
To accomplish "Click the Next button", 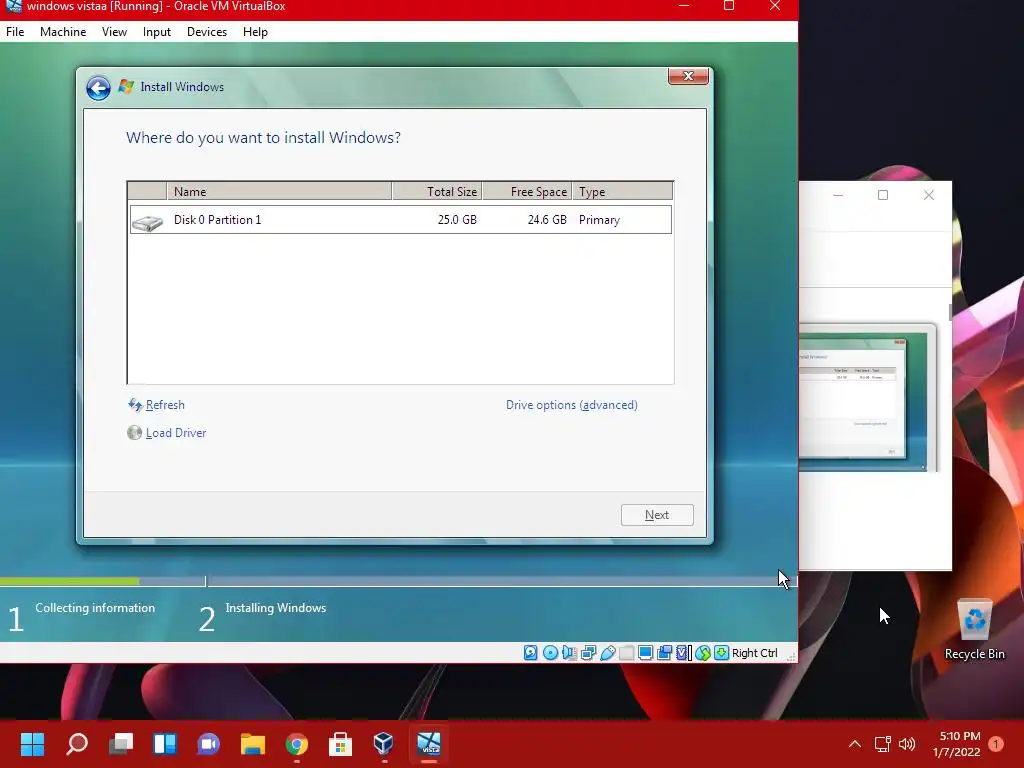I will pos(657,515).
